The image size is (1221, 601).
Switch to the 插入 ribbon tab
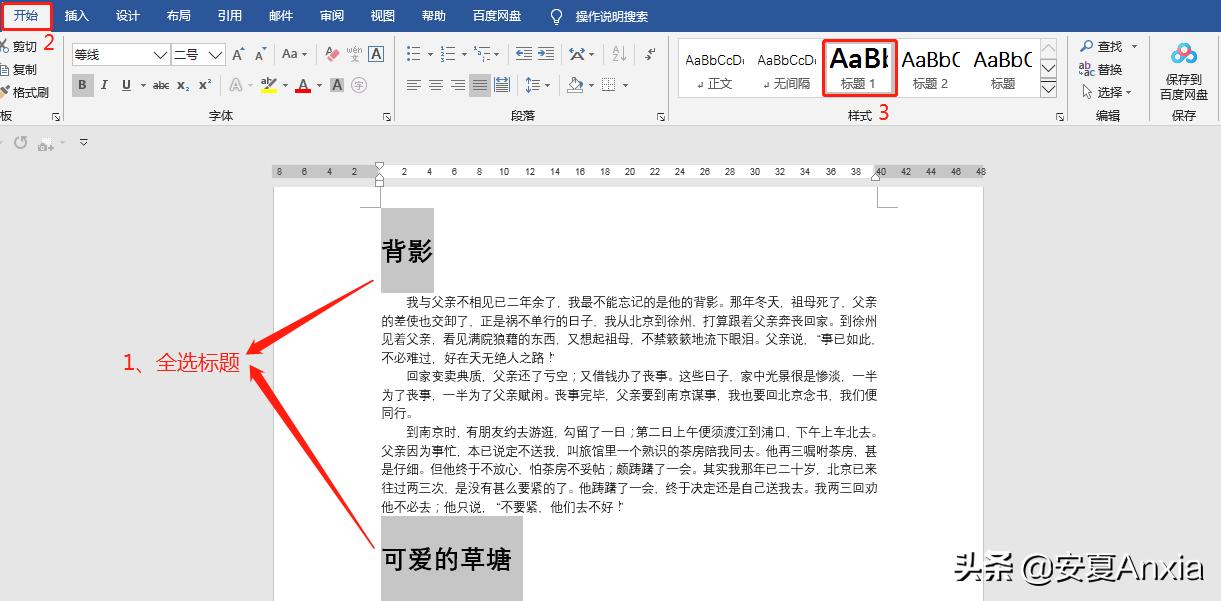[77, 15]
